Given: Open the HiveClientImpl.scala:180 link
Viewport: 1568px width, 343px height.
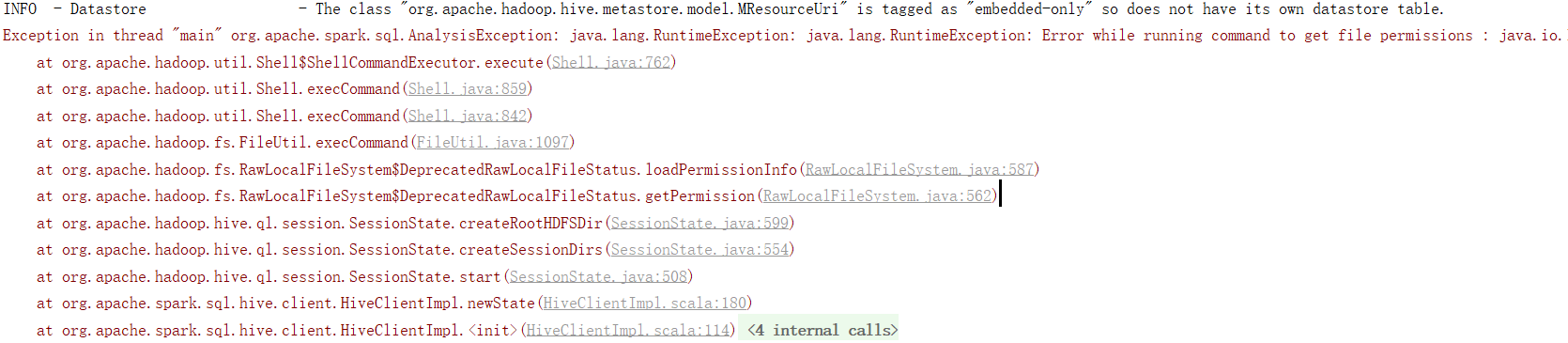Looking at the screenshot, I should pos(644,303).
